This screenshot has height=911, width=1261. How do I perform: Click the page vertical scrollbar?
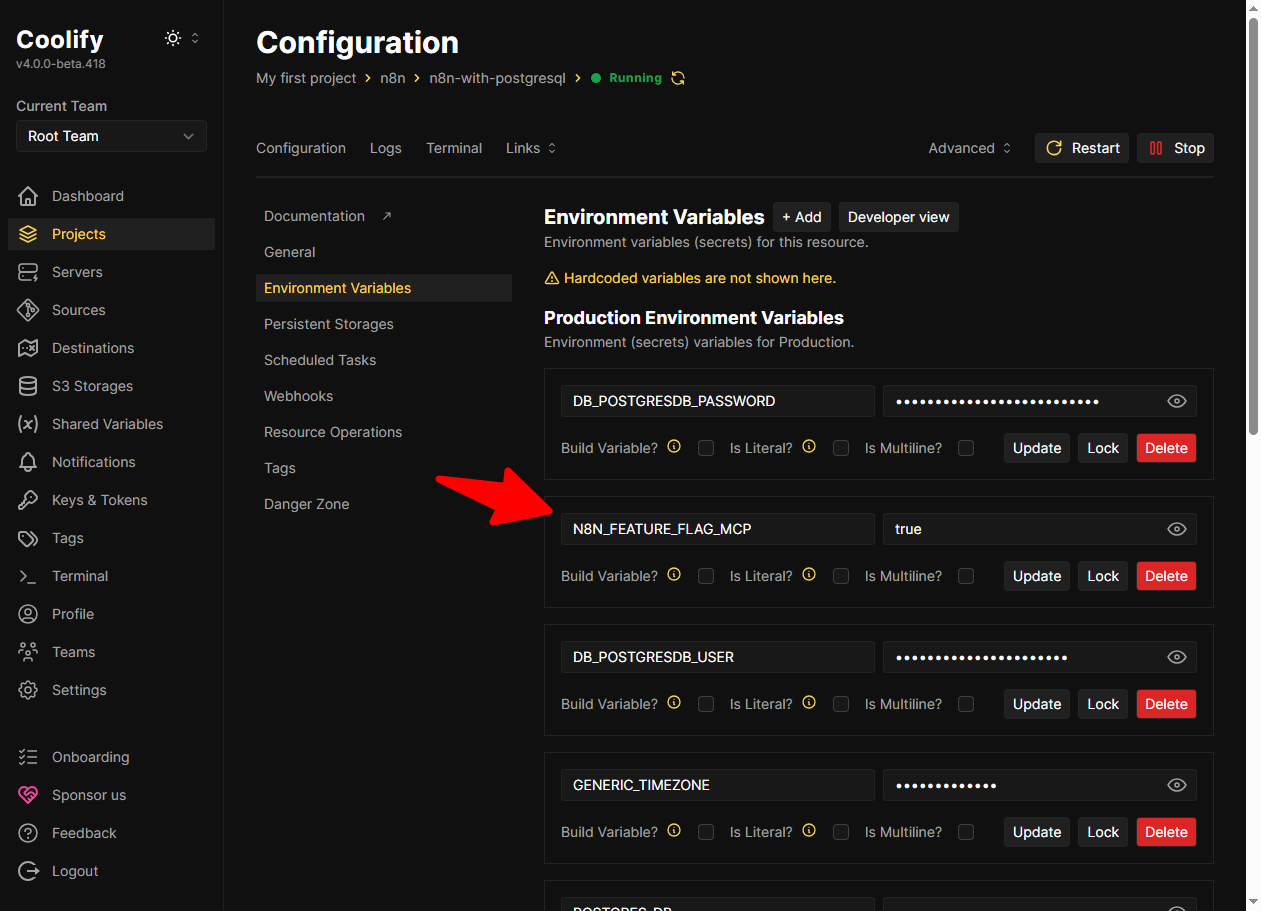click(x=1253, y=225)
